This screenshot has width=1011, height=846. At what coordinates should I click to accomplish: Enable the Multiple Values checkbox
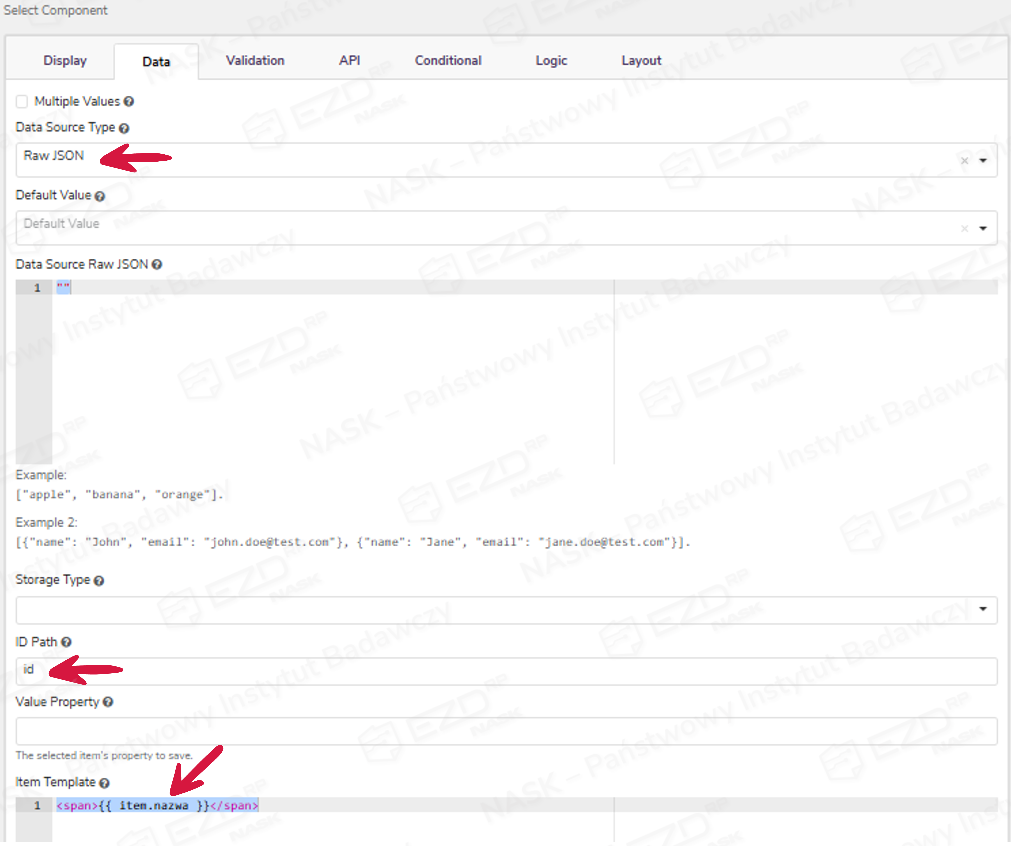tap(22, 102)
